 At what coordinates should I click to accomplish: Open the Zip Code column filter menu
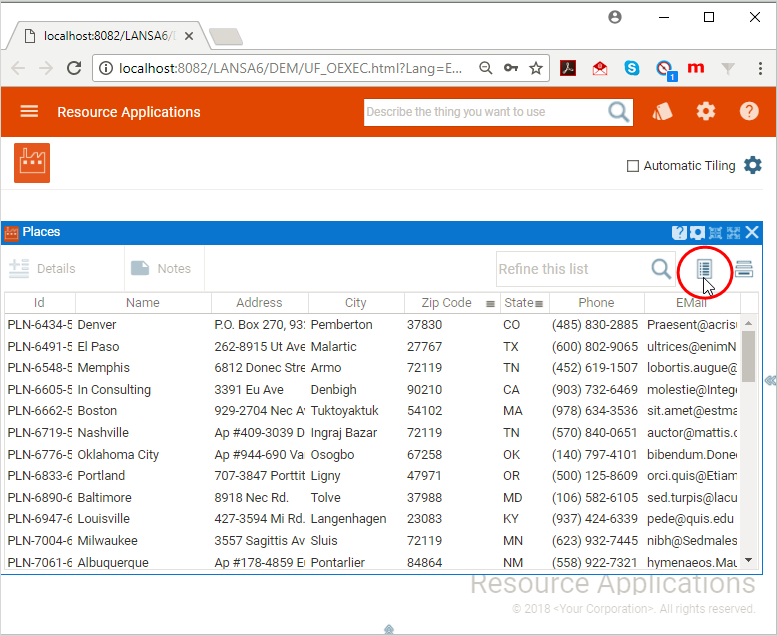[x=490, y=304]
